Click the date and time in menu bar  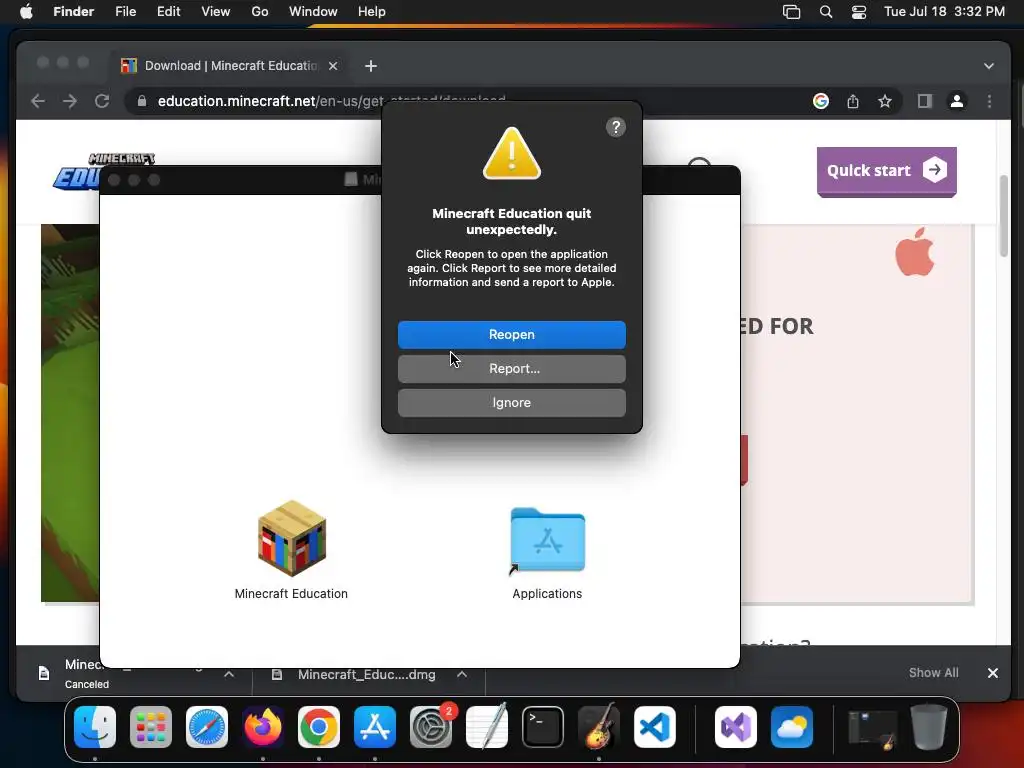(944, 12)
